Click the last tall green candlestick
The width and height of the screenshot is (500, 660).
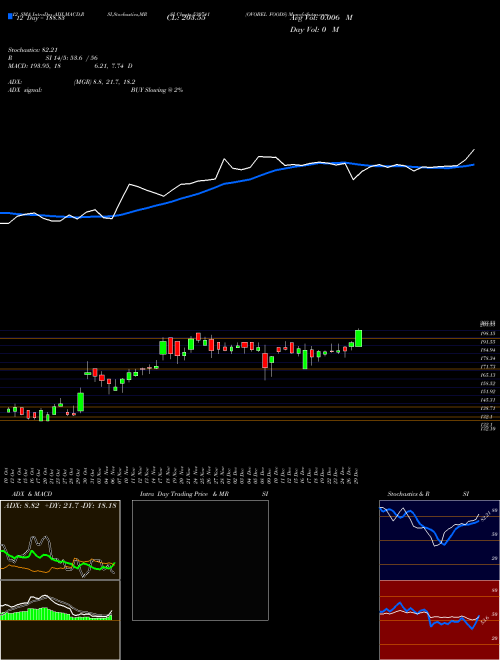359,338
